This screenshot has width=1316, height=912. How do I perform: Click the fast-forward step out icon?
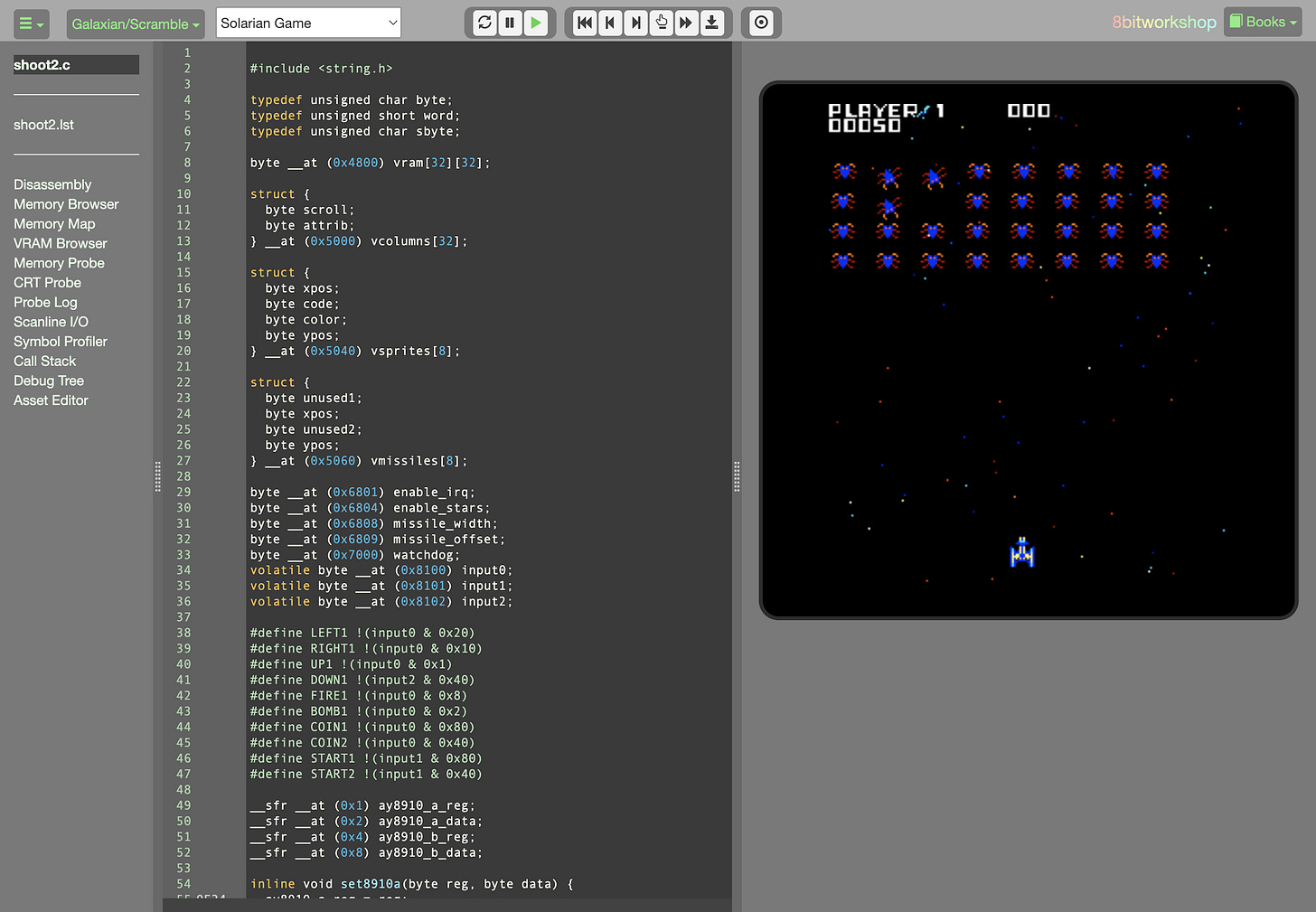click(686, 23)
